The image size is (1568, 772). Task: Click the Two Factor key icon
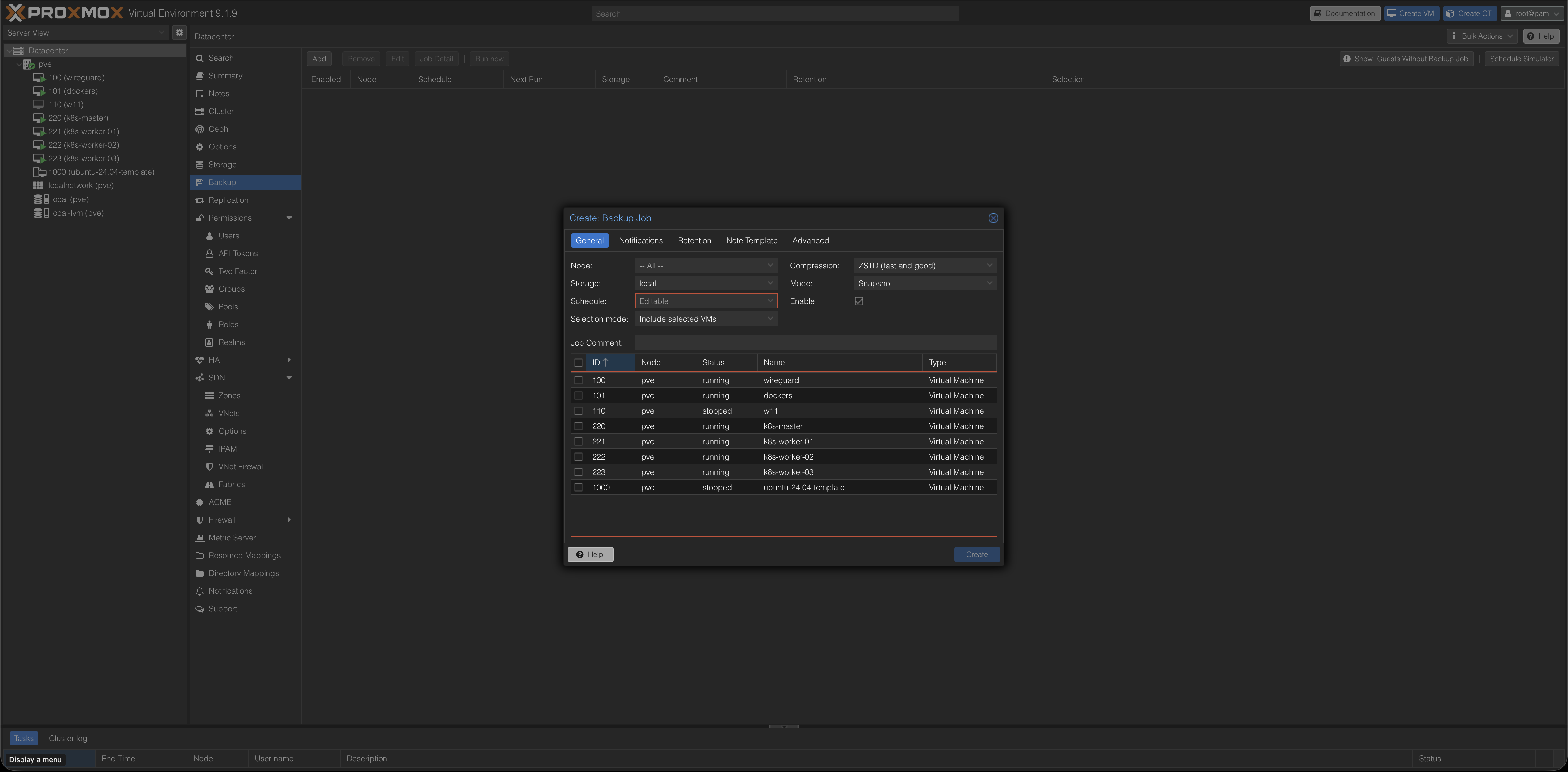(209, 271)
